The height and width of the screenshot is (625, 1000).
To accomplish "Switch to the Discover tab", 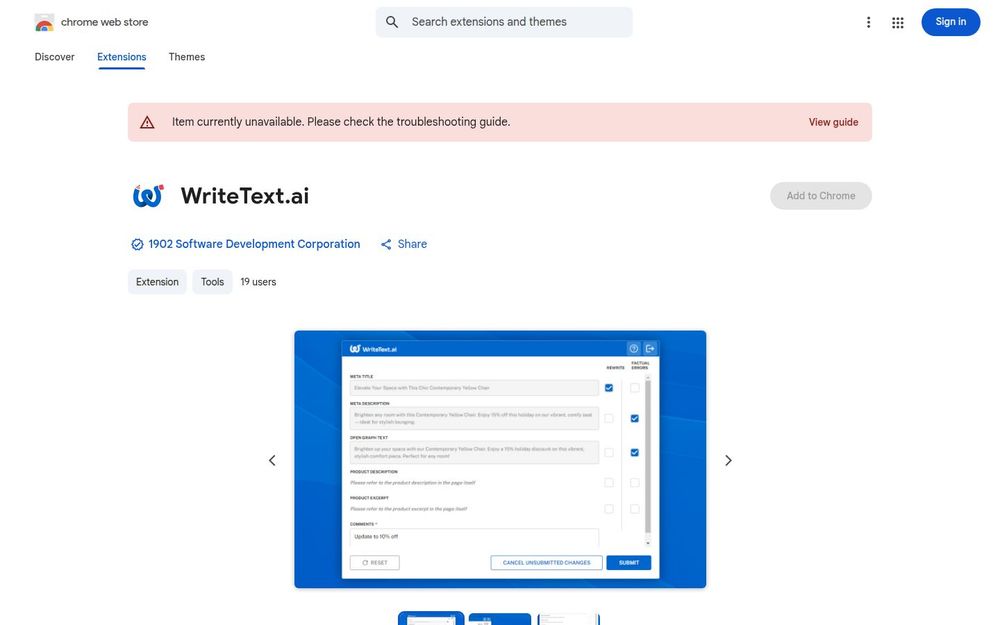I will point(54,57).
